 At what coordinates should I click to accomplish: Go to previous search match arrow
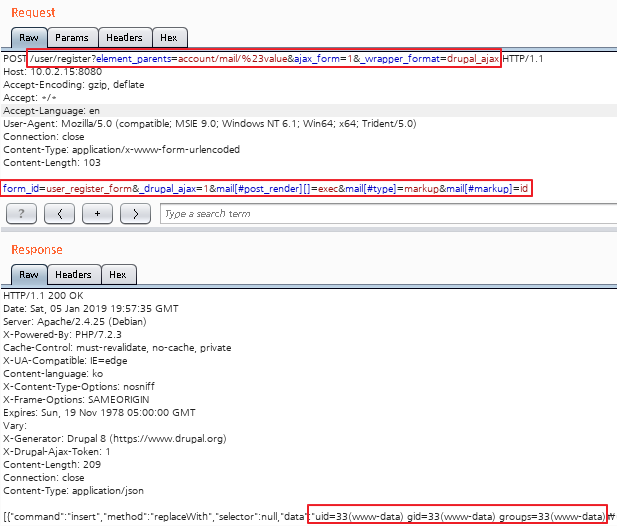coord(59,214)
